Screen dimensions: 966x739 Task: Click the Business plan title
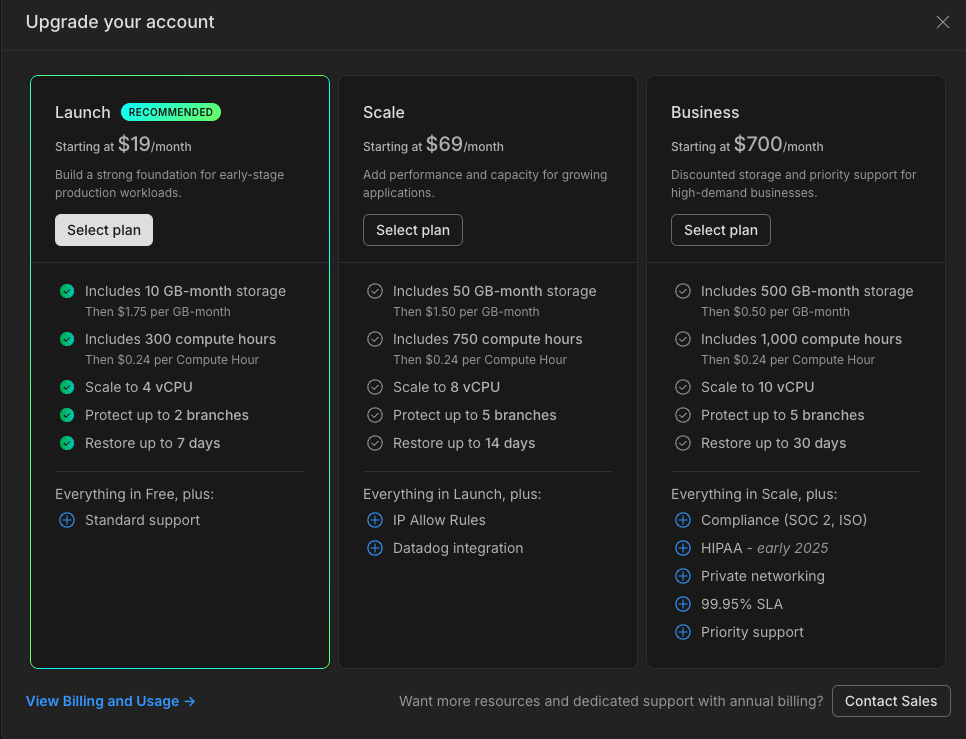coord(705,112)
